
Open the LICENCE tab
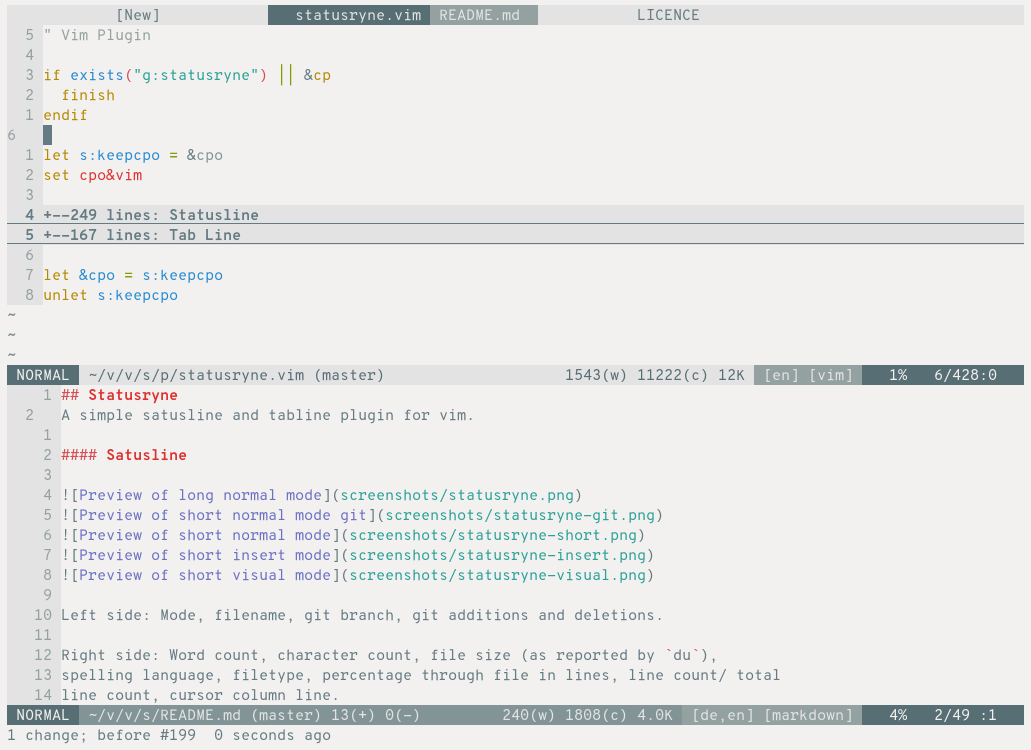point(668,14)
